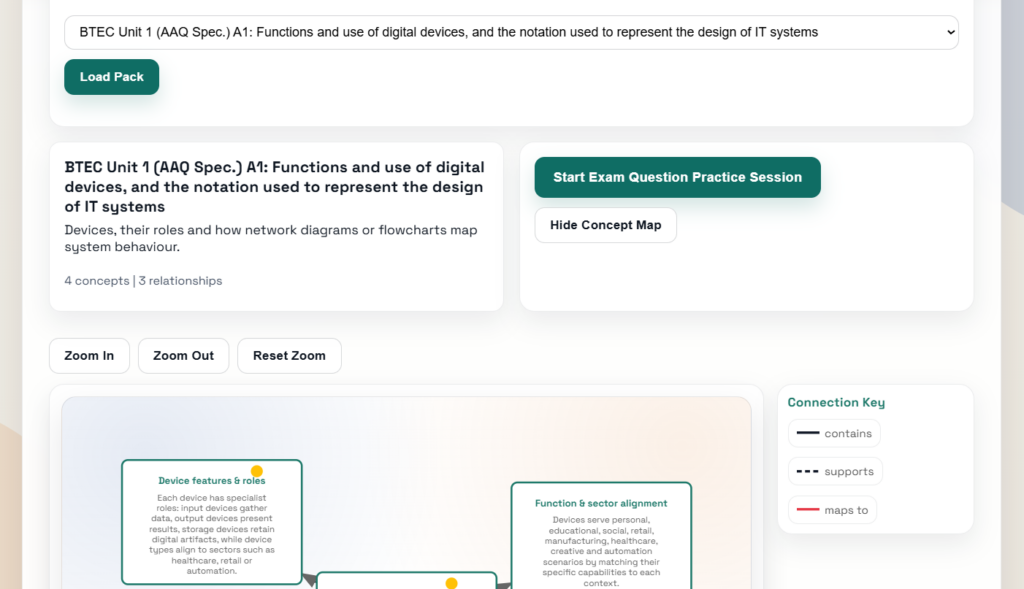Click the pack title heading 'BTEC Unit 1 (AAQ Spec.) A1'
The image size is (1024, 589).
pos(274,187)
